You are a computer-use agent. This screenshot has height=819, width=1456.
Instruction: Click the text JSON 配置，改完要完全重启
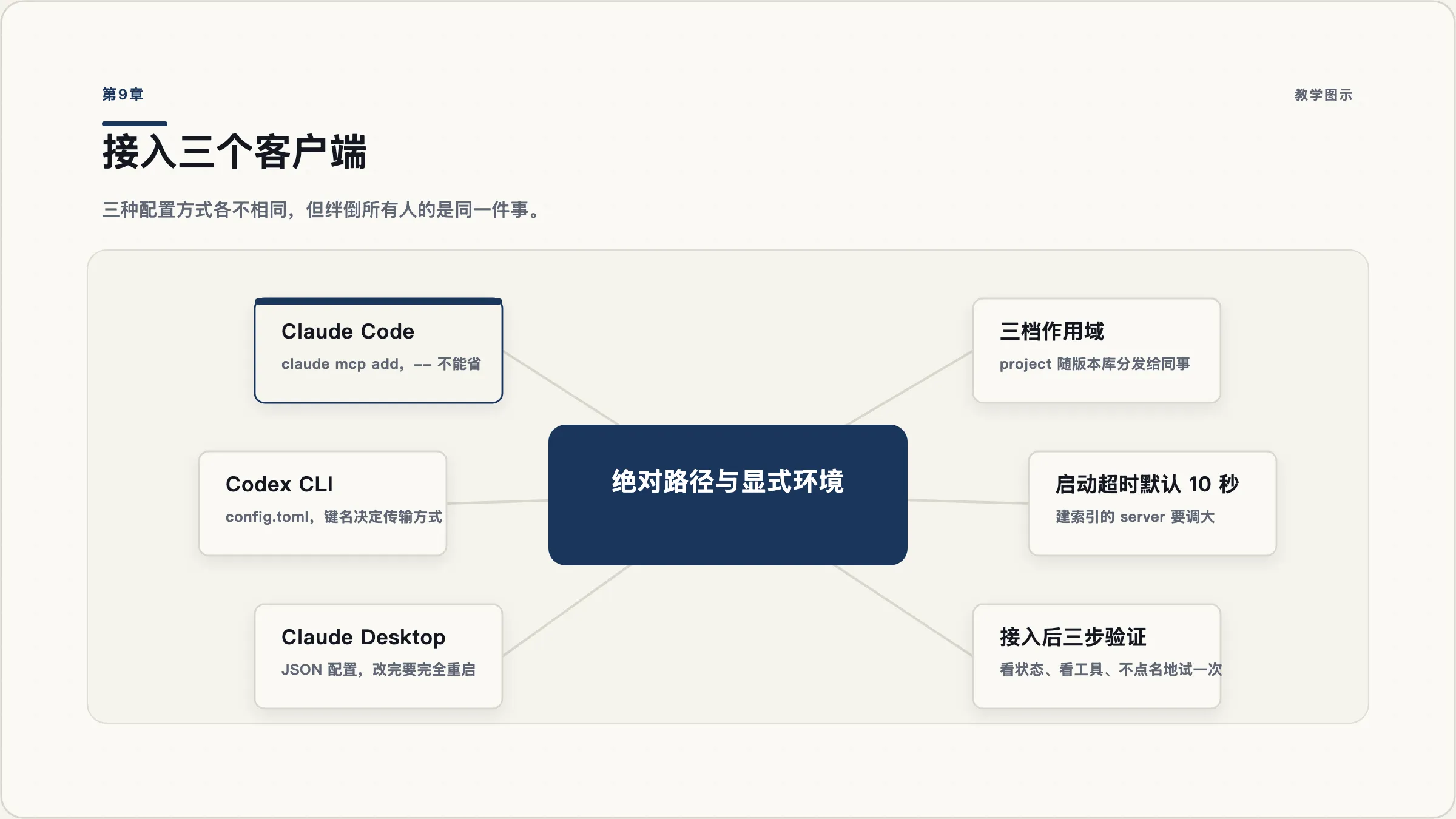pos(379,670)
